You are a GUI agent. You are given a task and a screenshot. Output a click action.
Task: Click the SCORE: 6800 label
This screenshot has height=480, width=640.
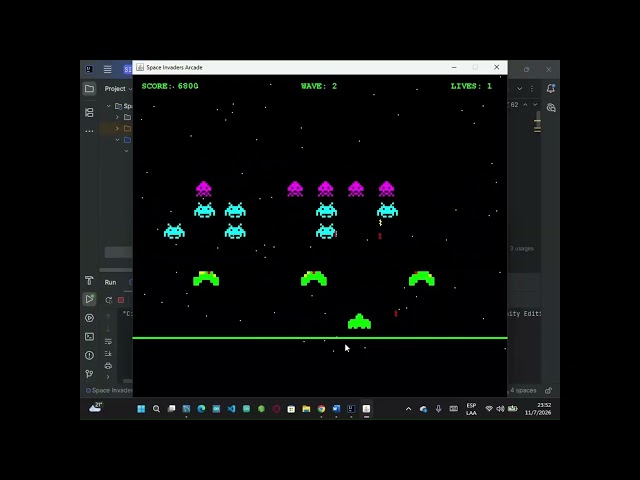170,86
